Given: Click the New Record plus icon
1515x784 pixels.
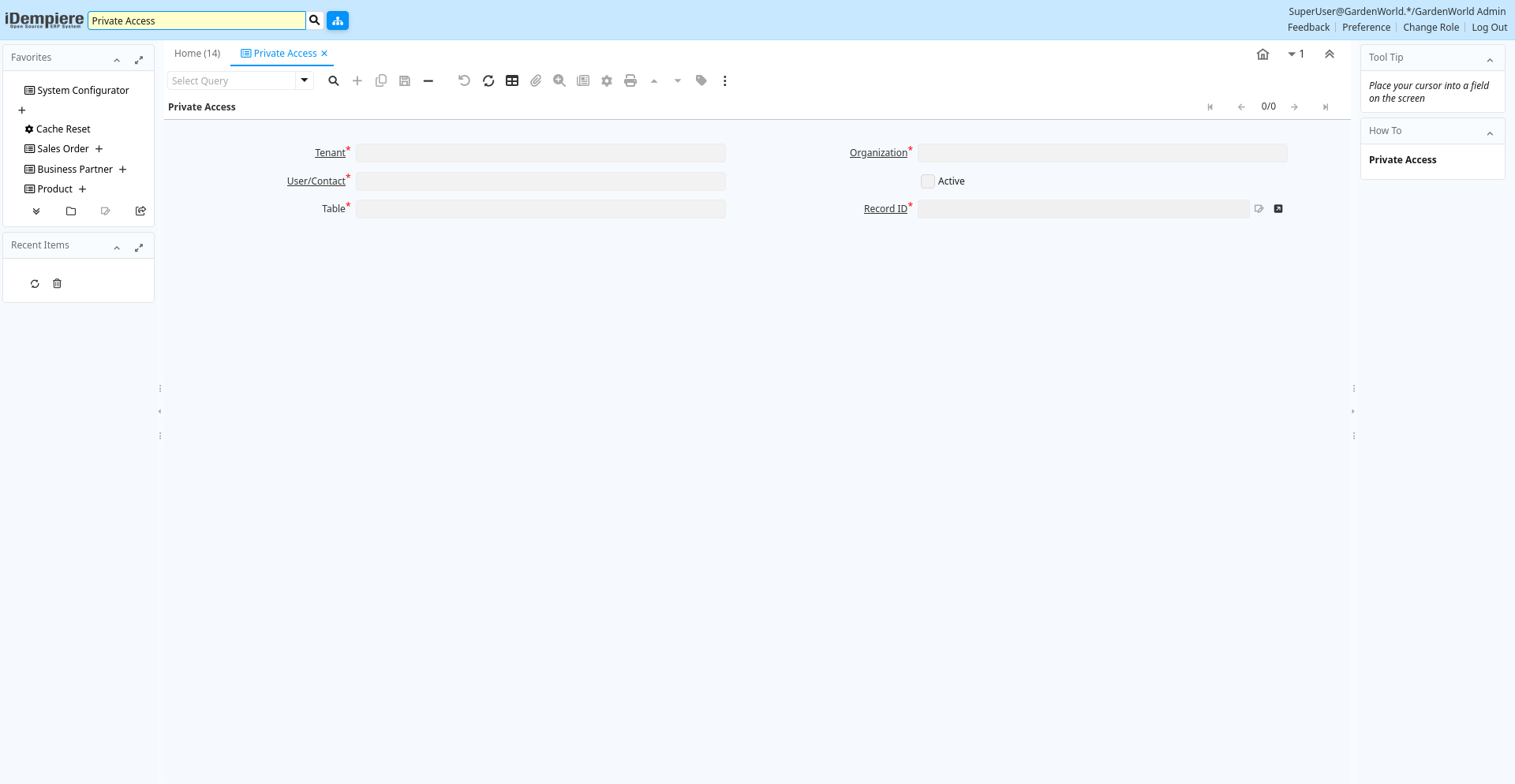Looking at the screenshot, I should coord(357,80).
